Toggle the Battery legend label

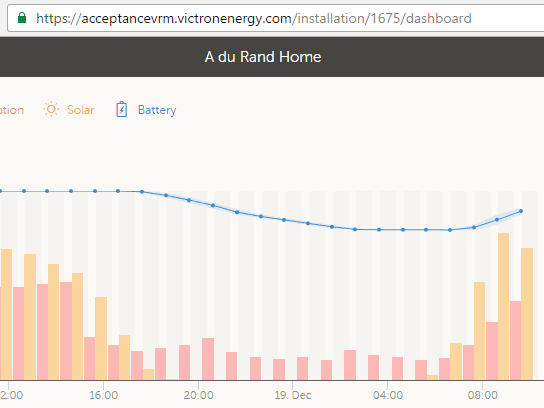point(157,110)
